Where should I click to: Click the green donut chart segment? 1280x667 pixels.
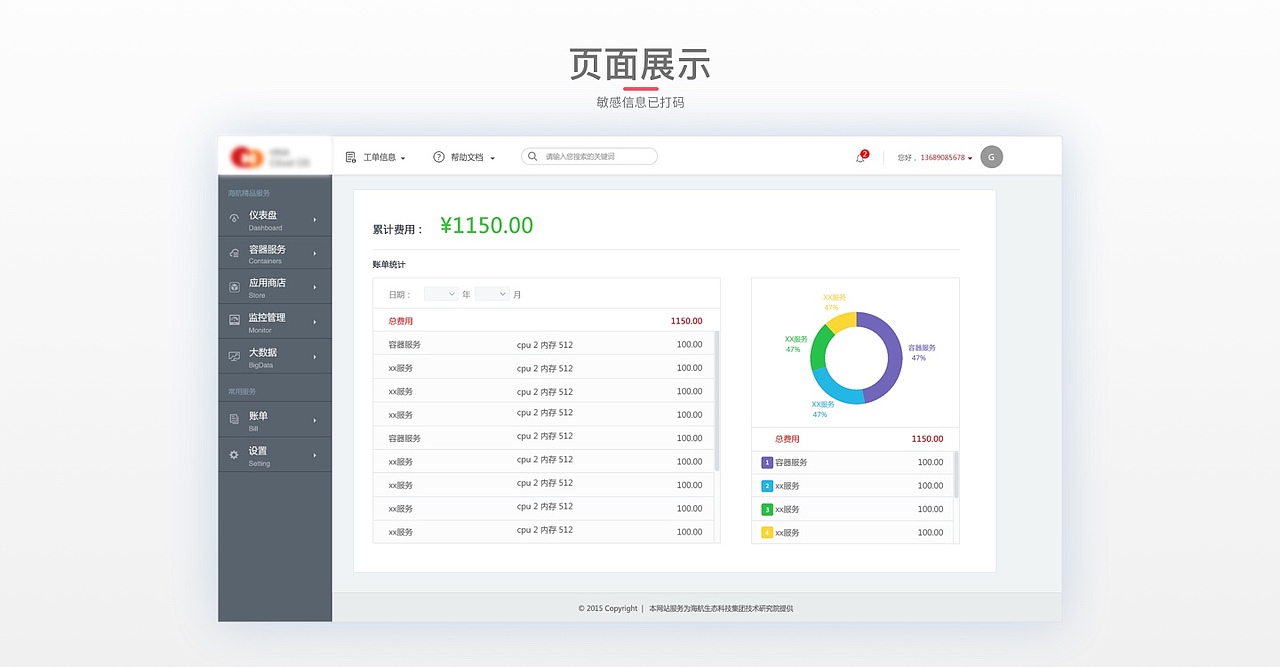click(817, 348)
